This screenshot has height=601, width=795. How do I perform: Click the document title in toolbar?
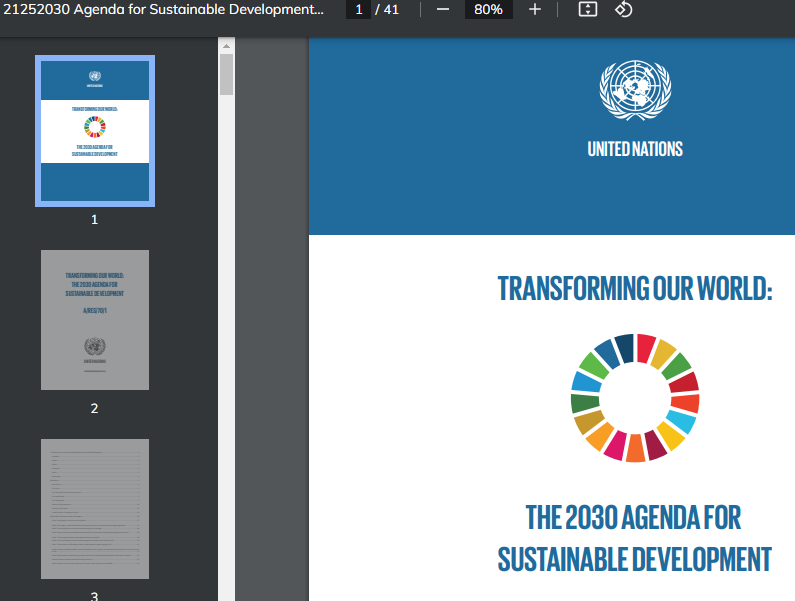click(163, 9)
